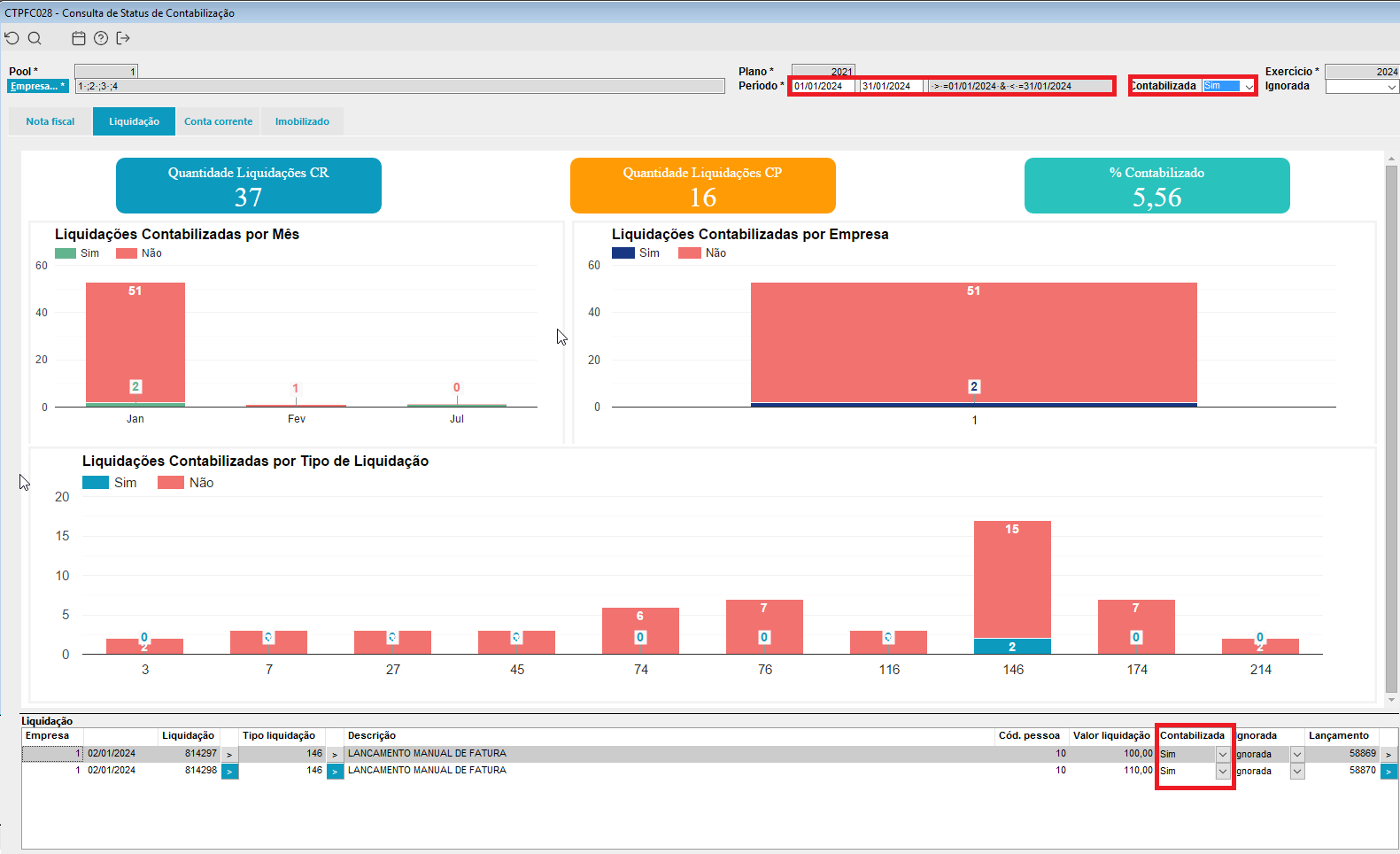Image resolution: width=1400 pixels, height=854 pixels.
Task: Open lançamento 58870 arrow button
Action: 1388,772
